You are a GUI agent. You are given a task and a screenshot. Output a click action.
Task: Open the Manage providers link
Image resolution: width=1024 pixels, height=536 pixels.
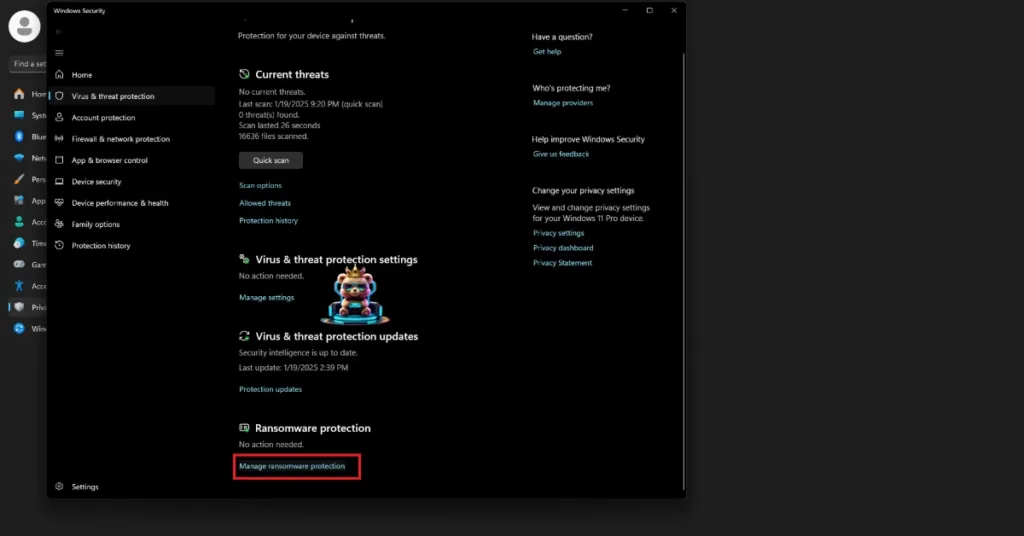pos(563,103)
